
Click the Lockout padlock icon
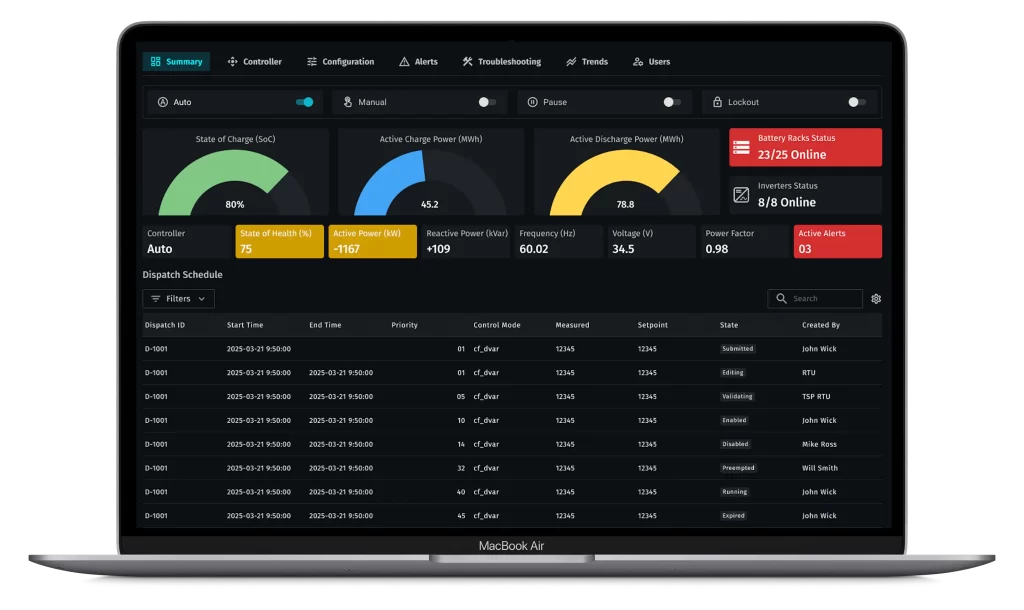pyautogui.click(x=717, y=102)
